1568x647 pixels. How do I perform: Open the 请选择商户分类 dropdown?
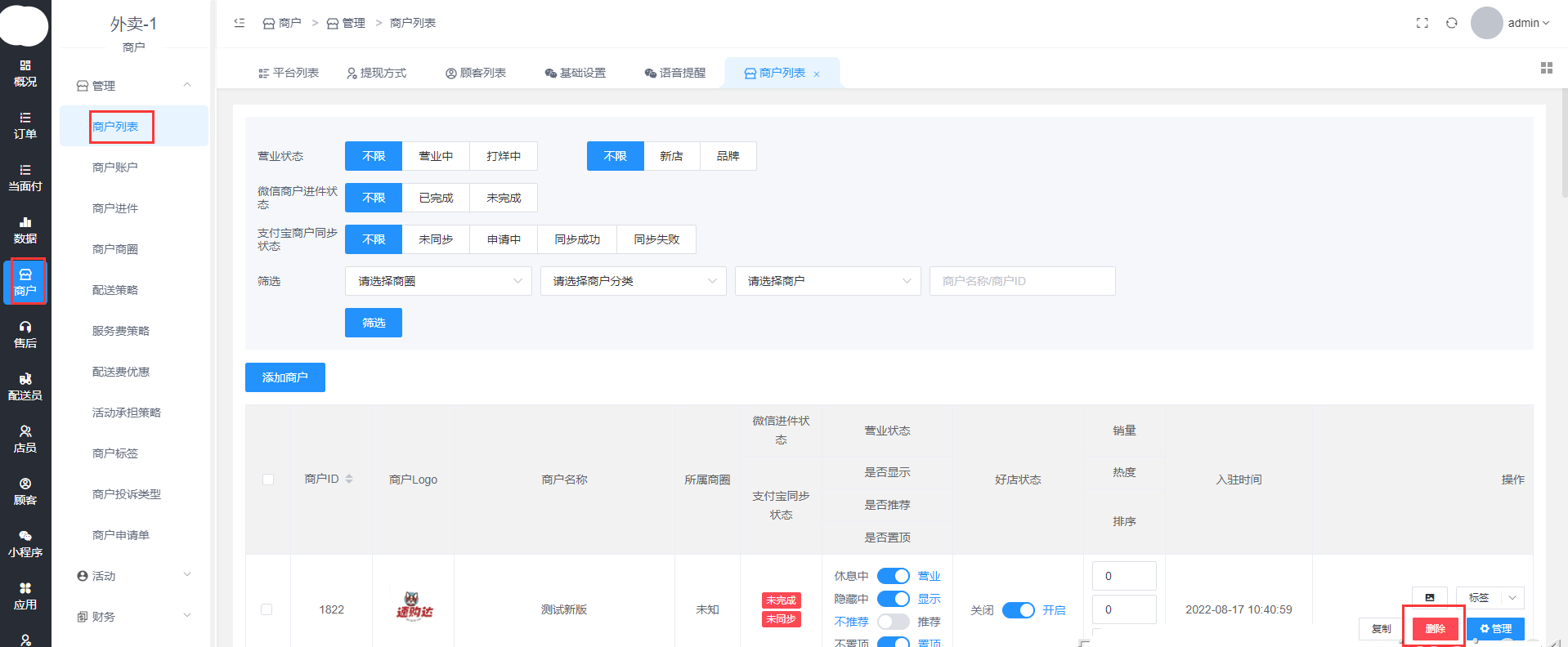pyautogui.click(x=633, y=281)
